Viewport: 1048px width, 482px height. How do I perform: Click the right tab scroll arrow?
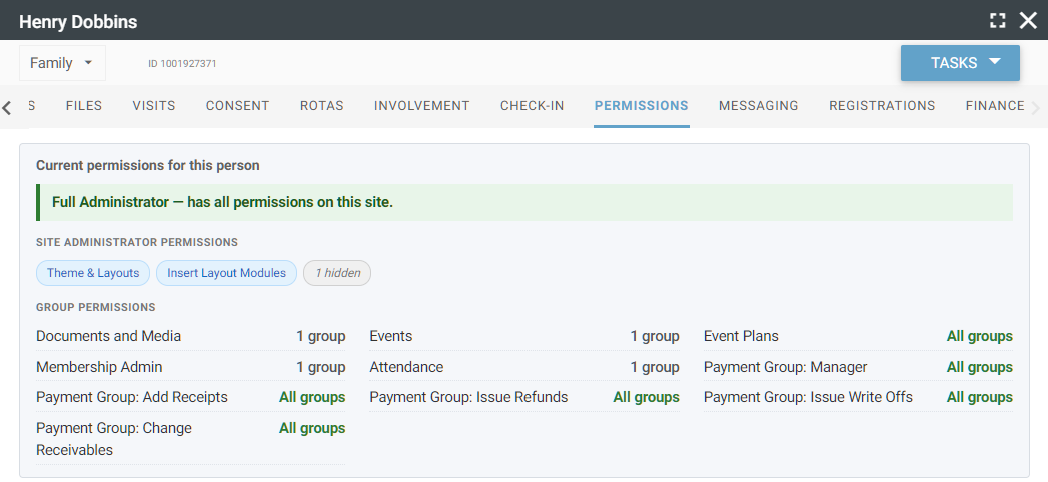tap(1036, 107)
